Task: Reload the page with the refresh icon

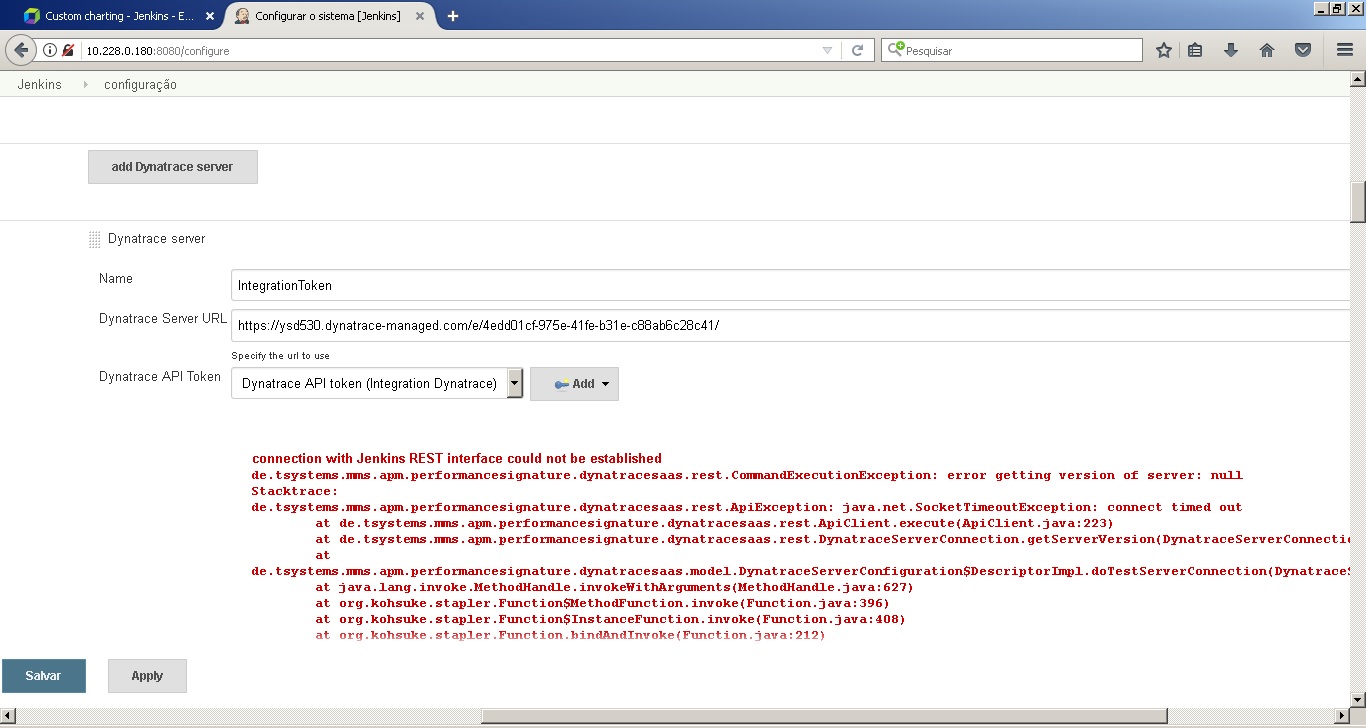Action: pyautogui.click(x=857, y=50)
